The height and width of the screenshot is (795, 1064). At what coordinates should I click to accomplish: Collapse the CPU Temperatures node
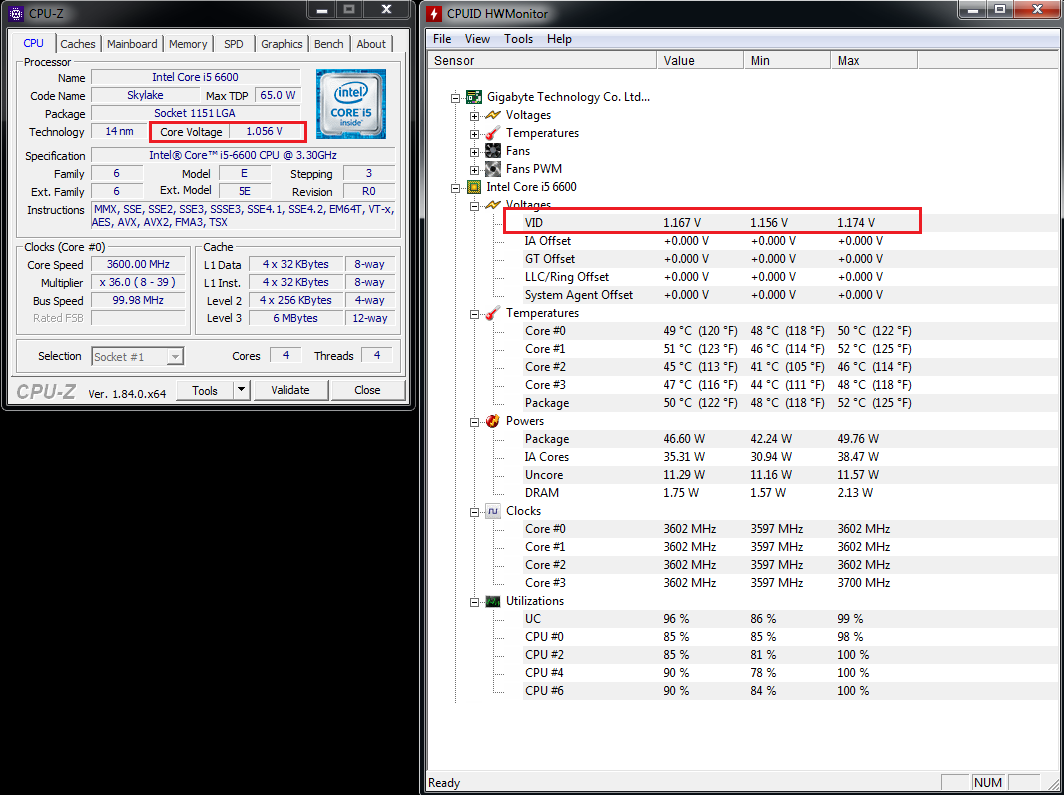tap(475, 314)
